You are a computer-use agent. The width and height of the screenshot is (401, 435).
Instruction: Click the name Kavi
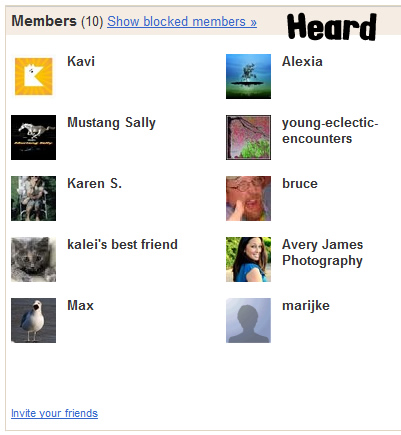pyautogui.click(x=81, y=61)
